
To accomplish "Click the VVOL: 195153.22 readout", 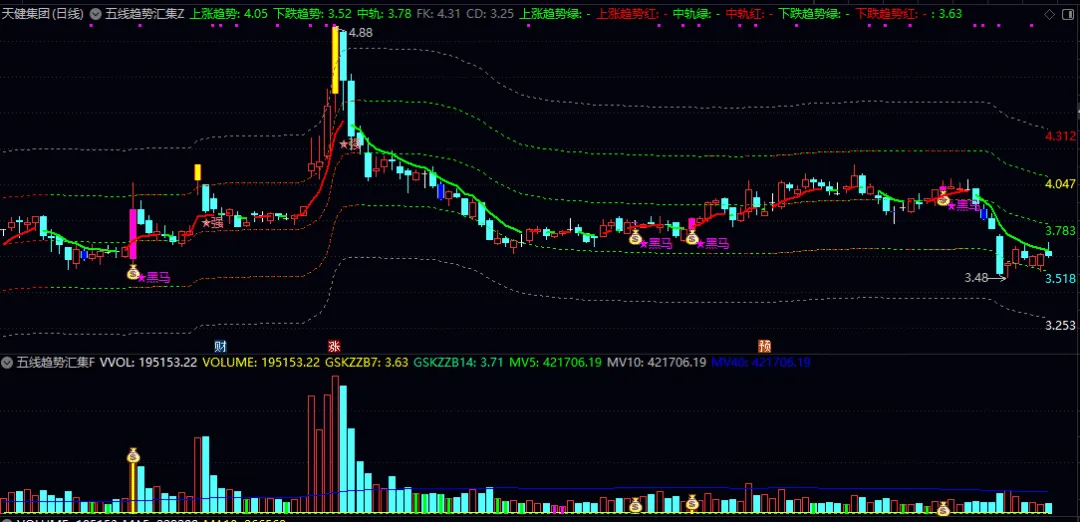I will [149, 362].
